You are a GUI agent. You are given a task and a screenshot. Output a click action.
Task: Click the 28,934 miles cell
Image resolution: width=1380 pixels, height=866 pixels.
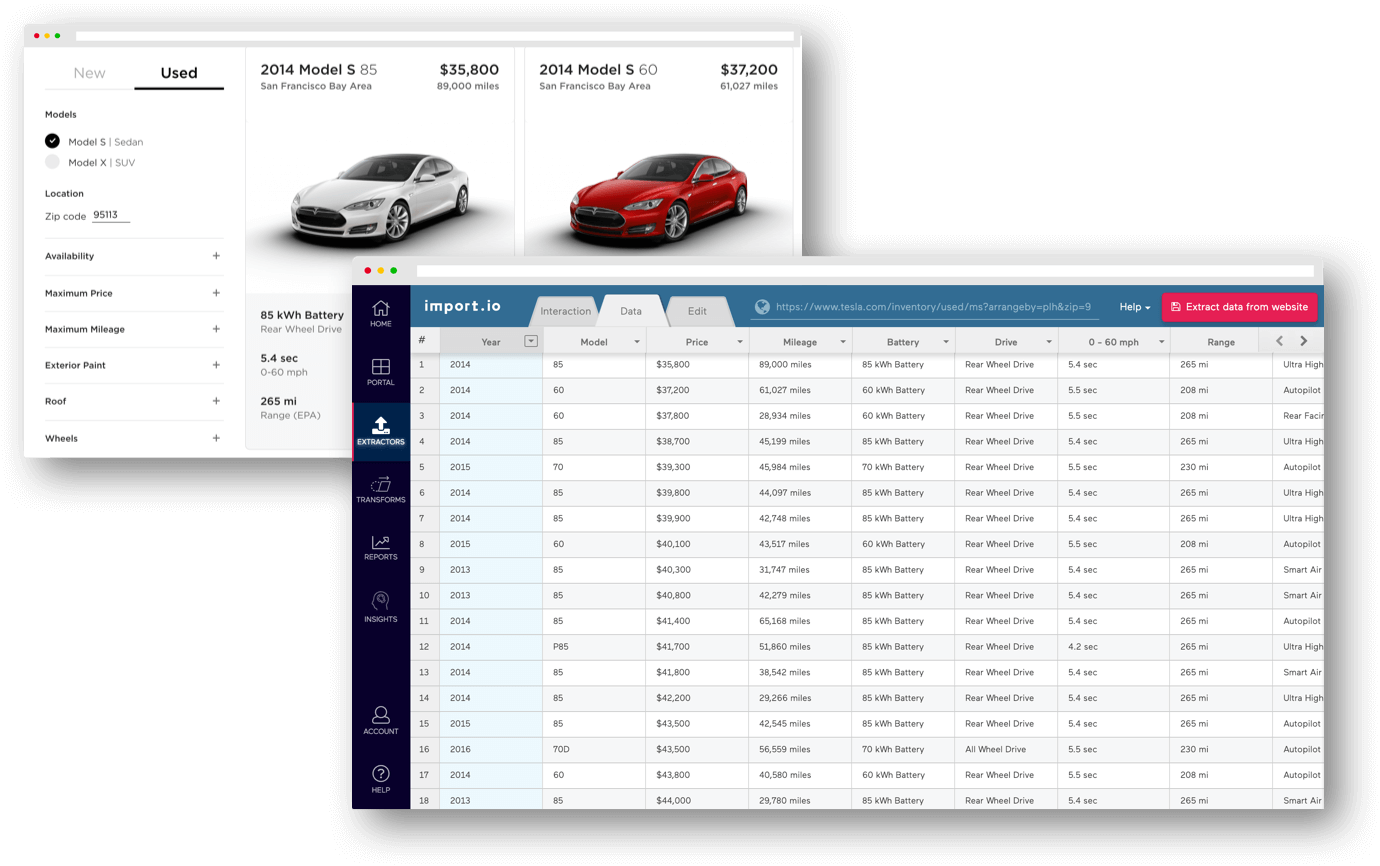tap(800, 416)
